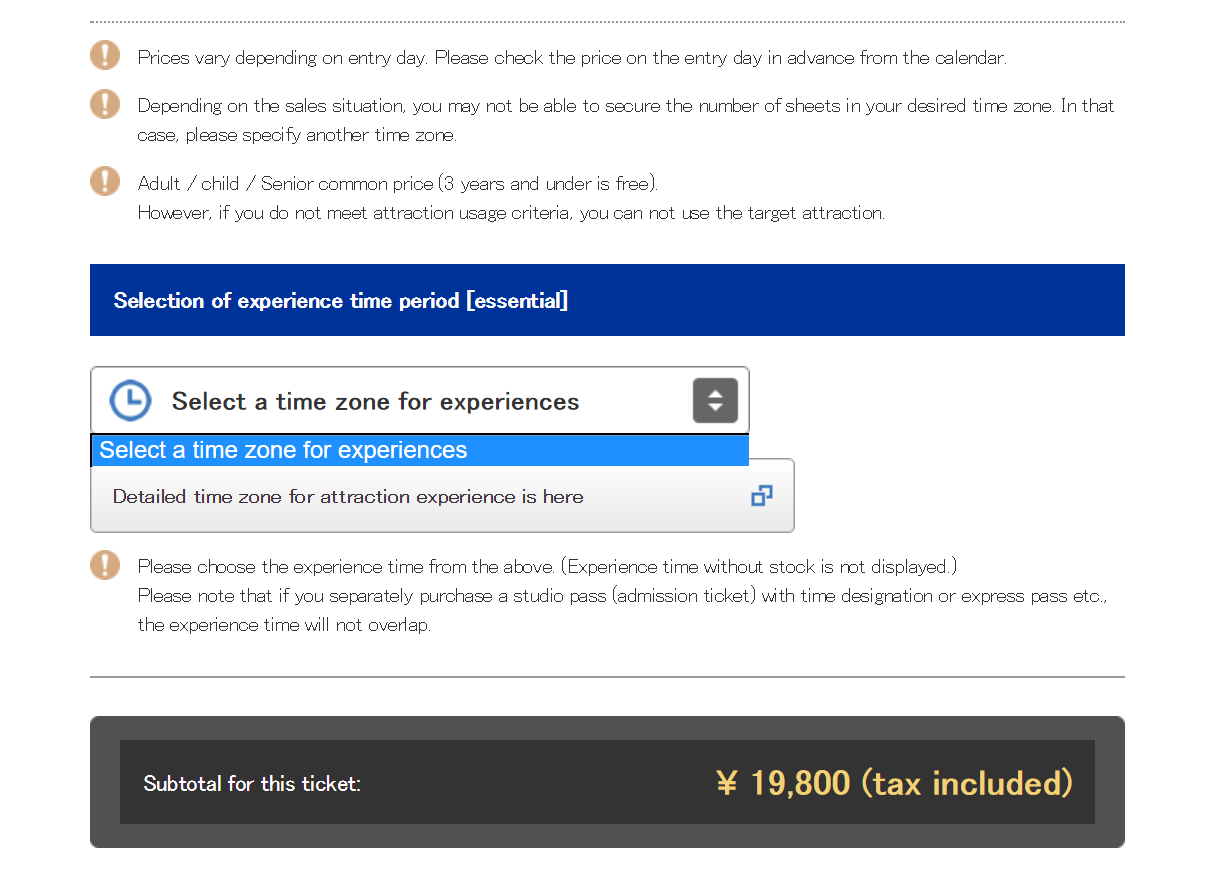Screen dimensions: 1225x869
Task: Click the 'the experience time will not overlap' line
Action: pyautogui.click(x=284, y=625)
